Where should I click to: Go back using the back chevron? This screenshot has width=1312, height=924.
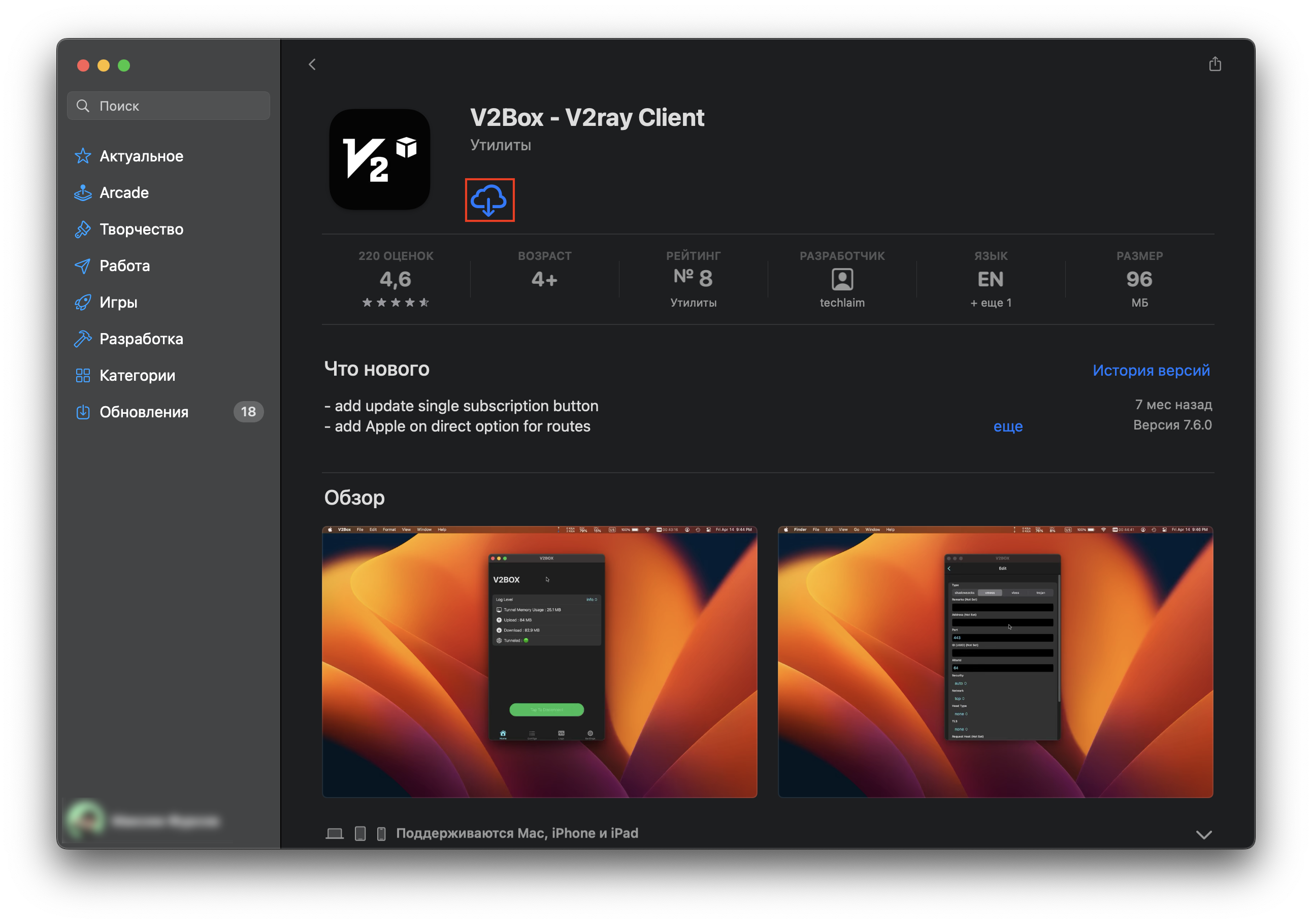(312, 64)
